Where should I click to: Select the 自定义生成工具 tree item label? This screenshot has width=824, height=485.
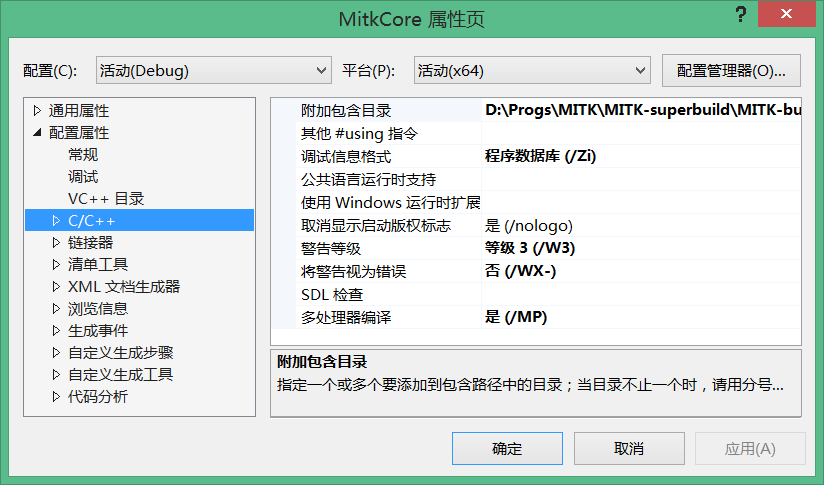[x=120, y=375]
